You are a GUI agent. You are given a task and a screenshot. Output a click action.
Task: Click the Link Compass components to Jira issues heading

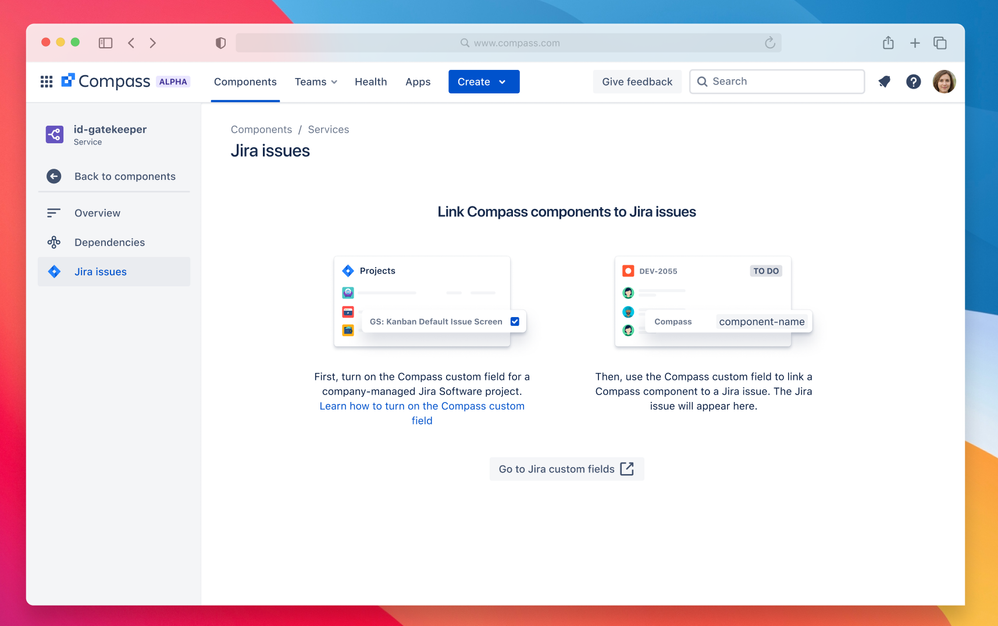coord(566,212)
